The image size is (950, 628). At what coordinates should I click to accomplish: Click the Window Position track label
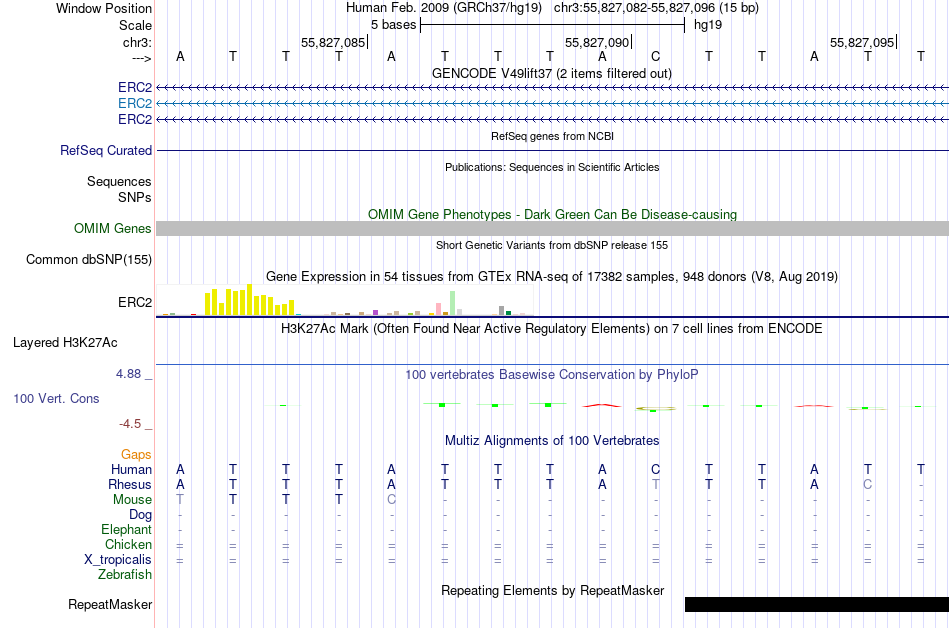[x=104, y=8]
